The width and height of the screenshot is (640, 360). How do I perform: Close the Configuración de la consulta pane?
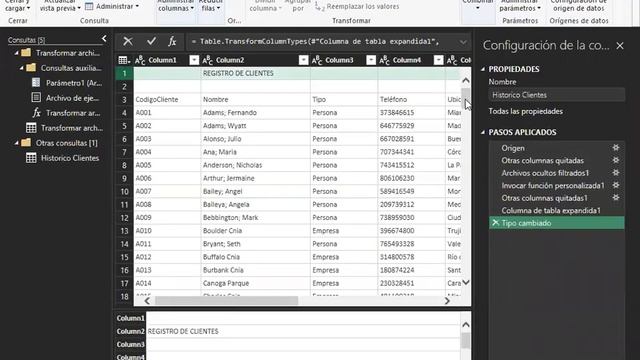(620, 46)
